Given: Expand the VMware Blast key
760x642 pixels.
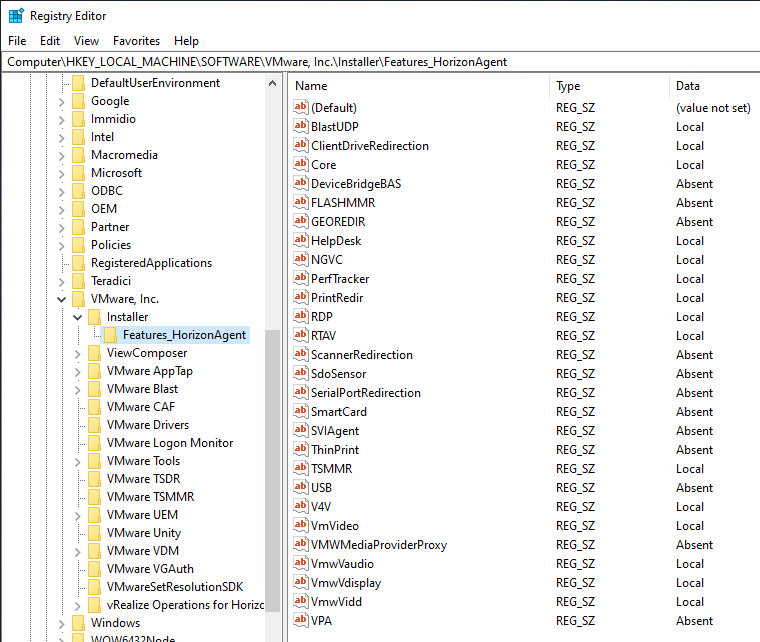Looking at the screenshot, I should [78, 390].
